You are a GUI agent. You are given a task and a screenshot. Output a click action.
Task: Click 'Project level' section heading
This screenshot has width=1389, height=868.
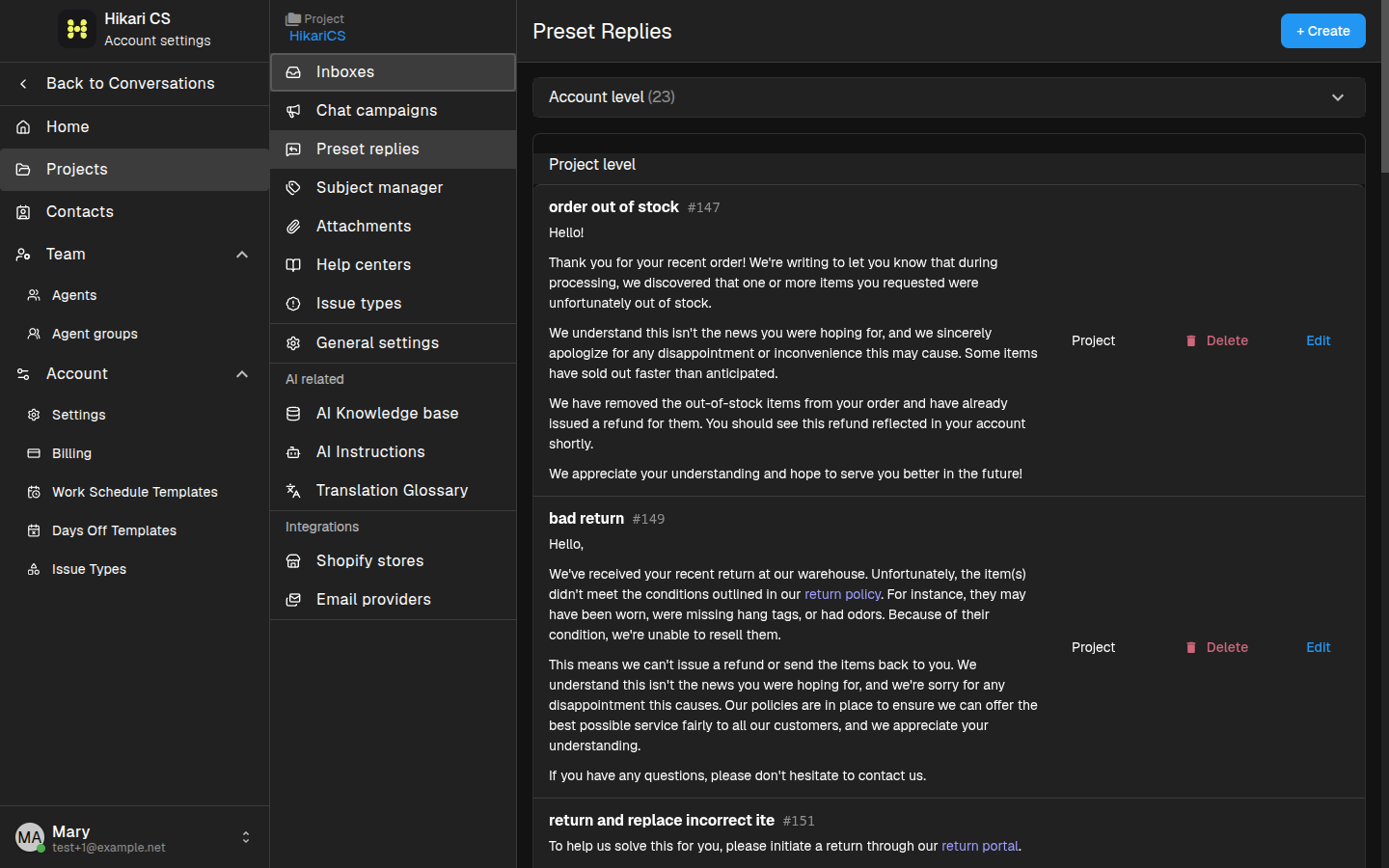(592, 165)
